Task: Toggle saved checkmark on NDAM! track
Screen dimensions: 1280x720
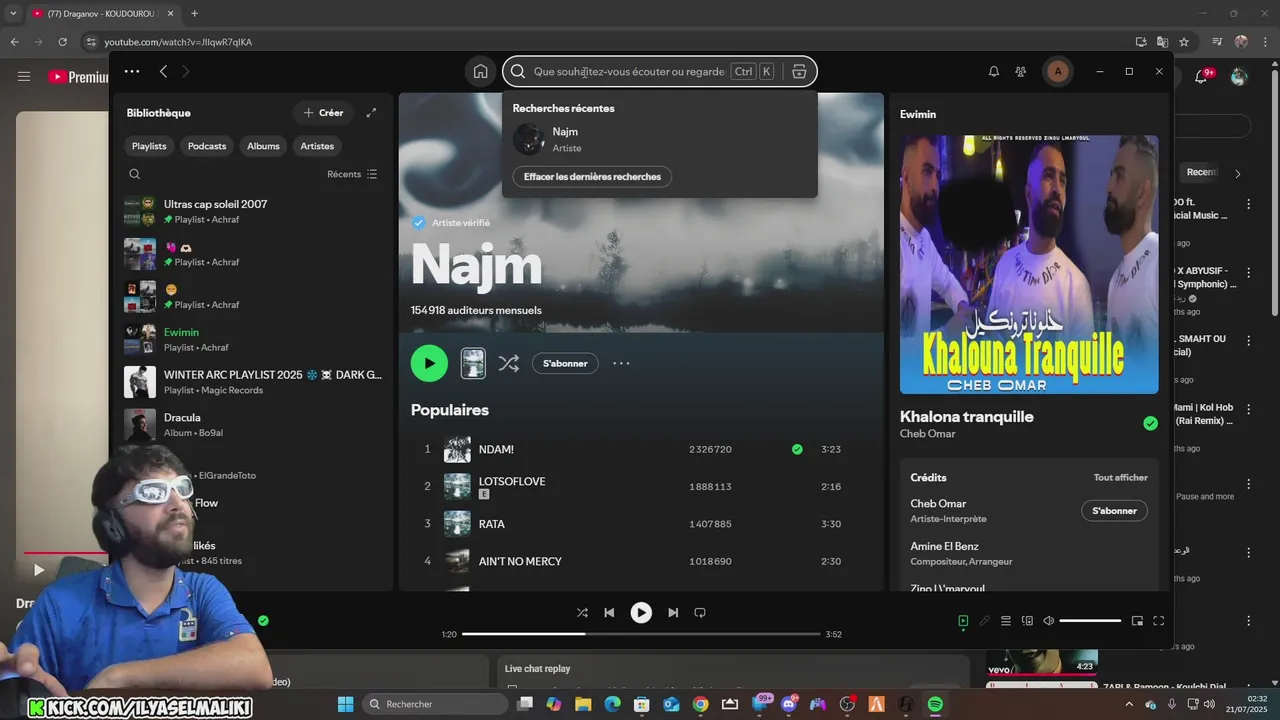Action: [x=797, y=449]
